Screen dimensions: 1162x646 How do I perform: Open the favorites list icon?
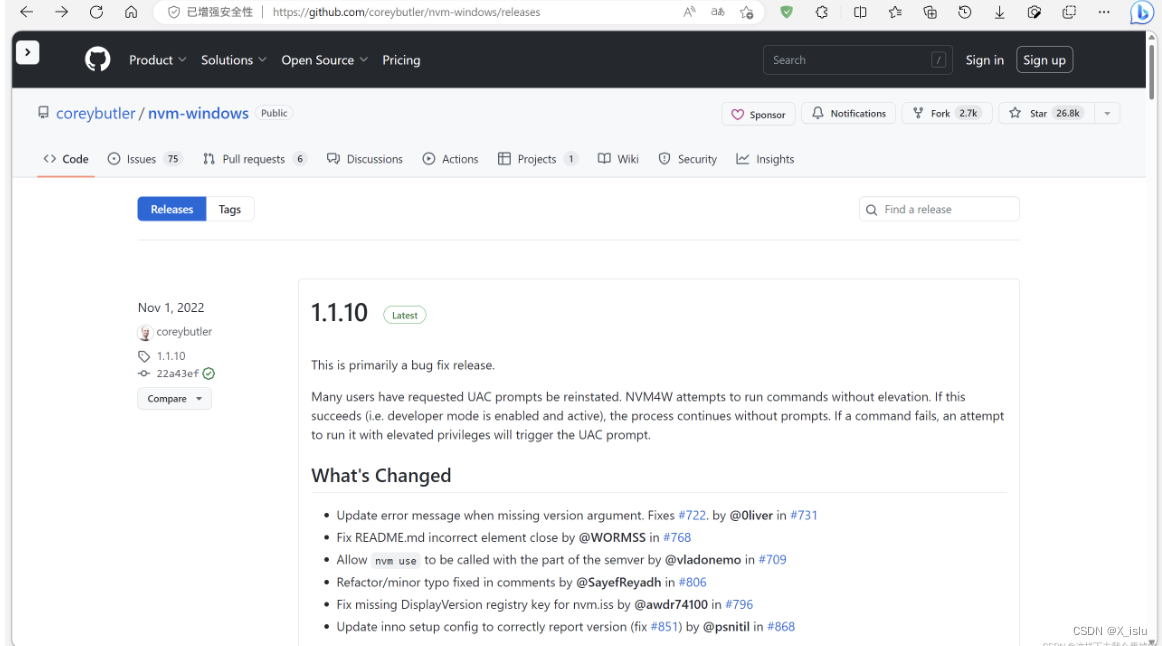pos(894,12)
